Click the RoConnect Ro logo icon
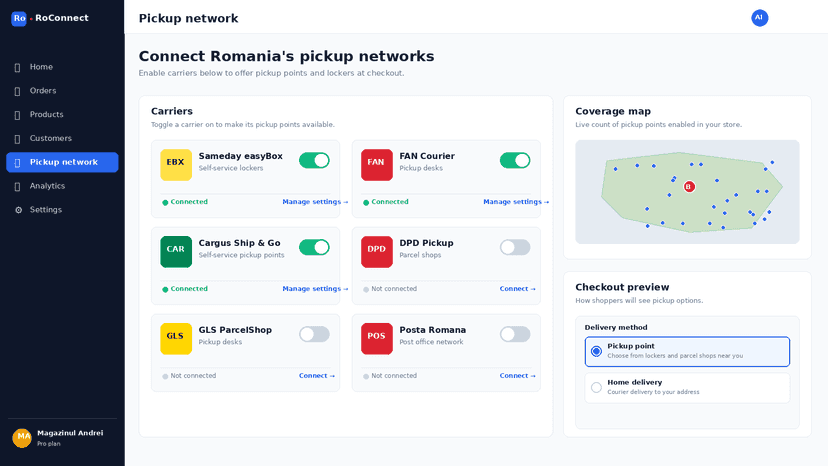The height and width of the screenshot is (466, 828). click(x=19, y=18)
